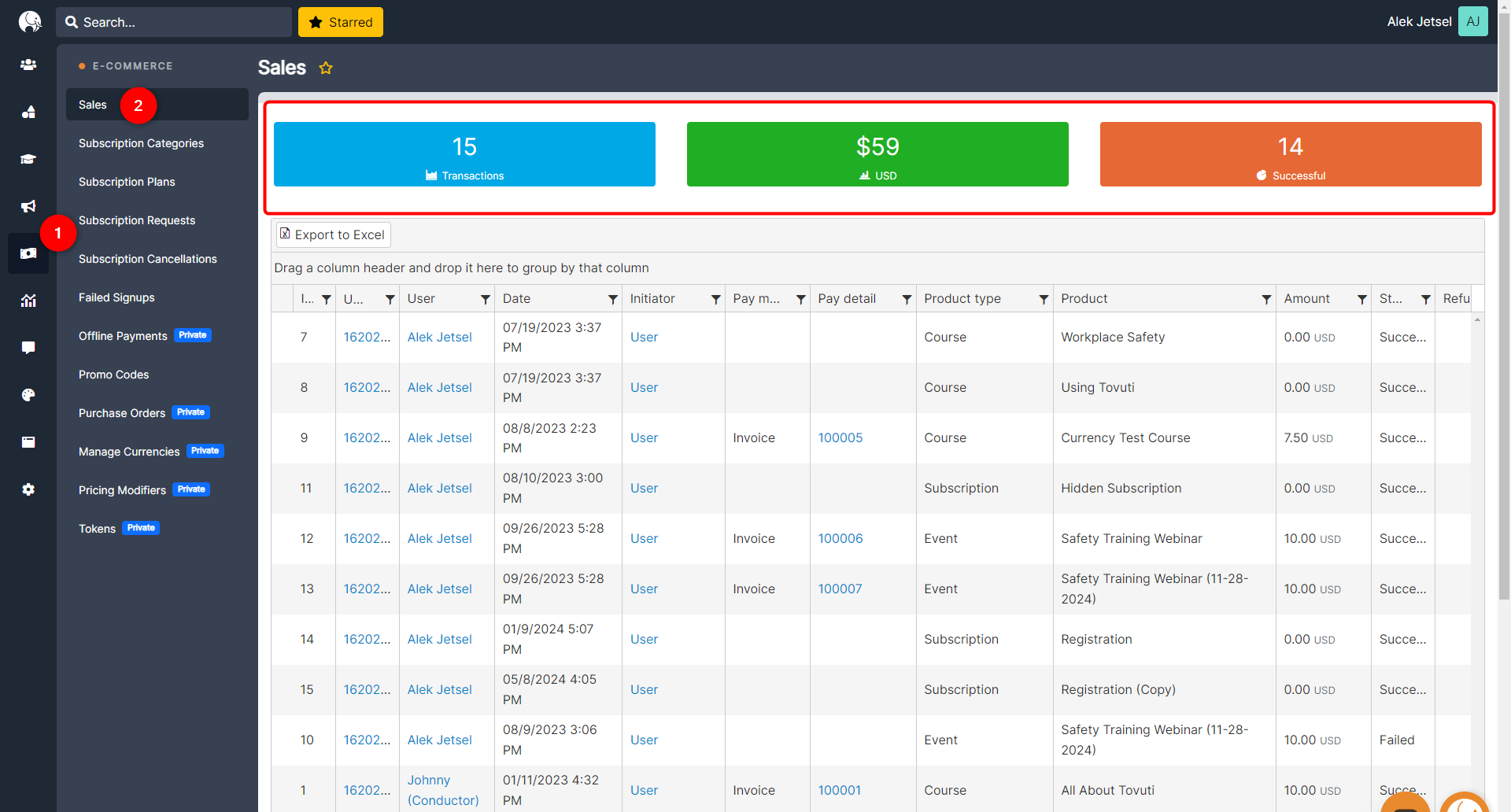
Task: Open the 16202... link in row 9
Action: coord(367,437)
